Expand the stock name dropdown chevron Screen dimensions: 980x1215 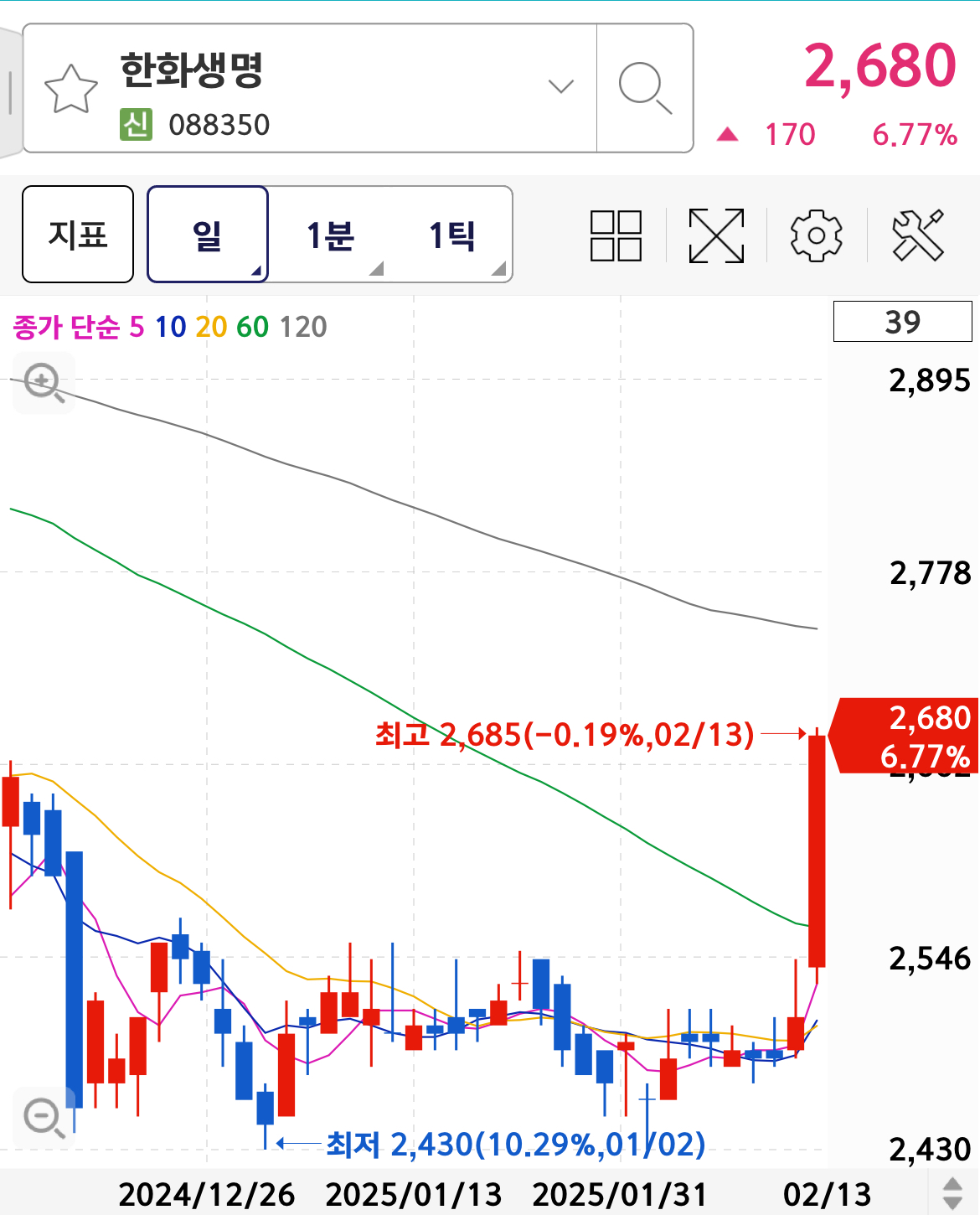click(560, 86)
